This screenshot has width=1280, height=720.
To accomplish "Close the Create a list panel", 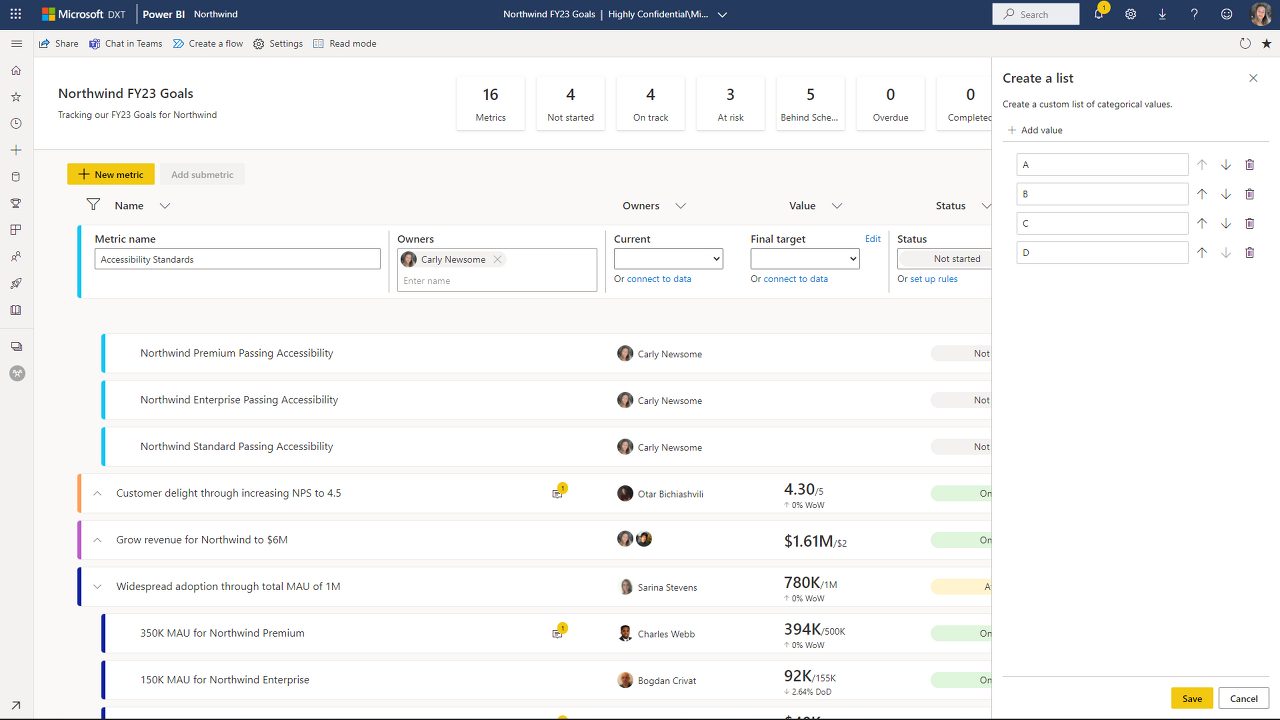I will [x=1253, y=78].
